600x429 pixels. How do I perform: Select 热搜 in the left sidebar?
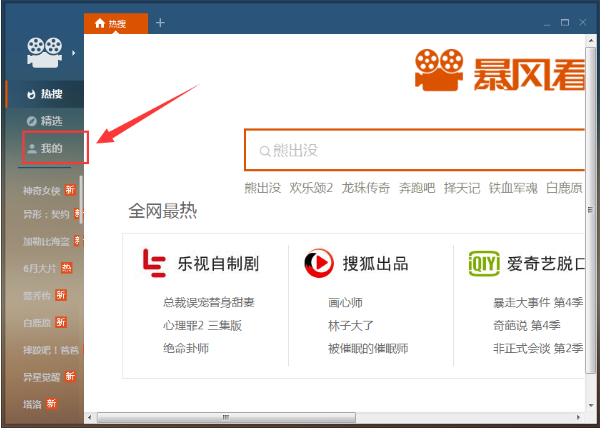45,94
